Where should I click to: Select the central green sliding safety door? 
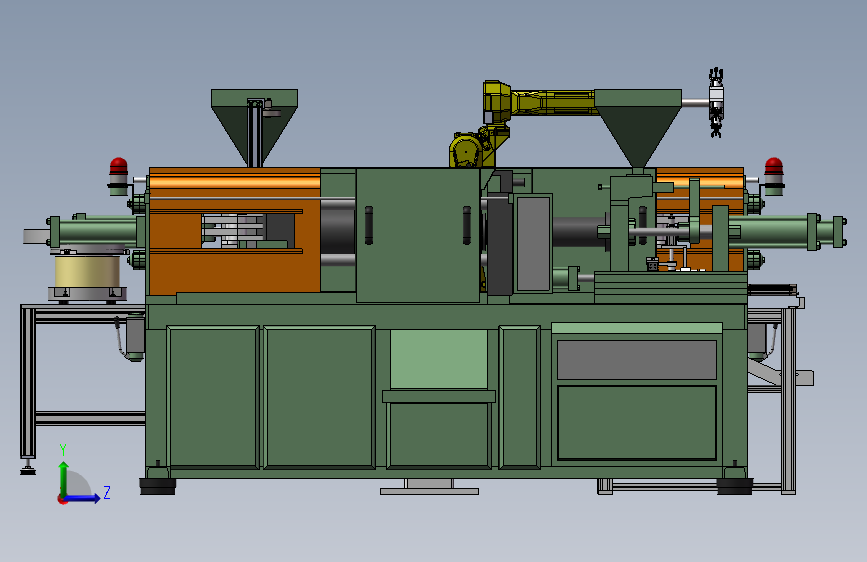point(417,236)
